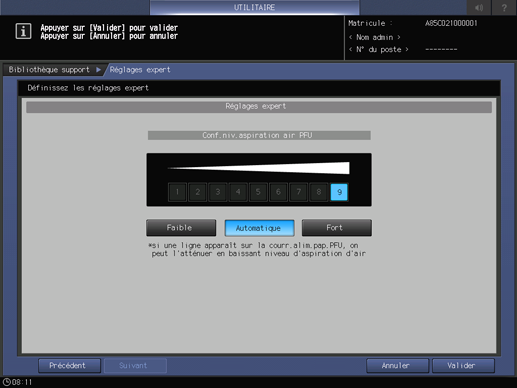Select air suction level 2
This screenshot has height=388, width=517.
click(198, 192)
